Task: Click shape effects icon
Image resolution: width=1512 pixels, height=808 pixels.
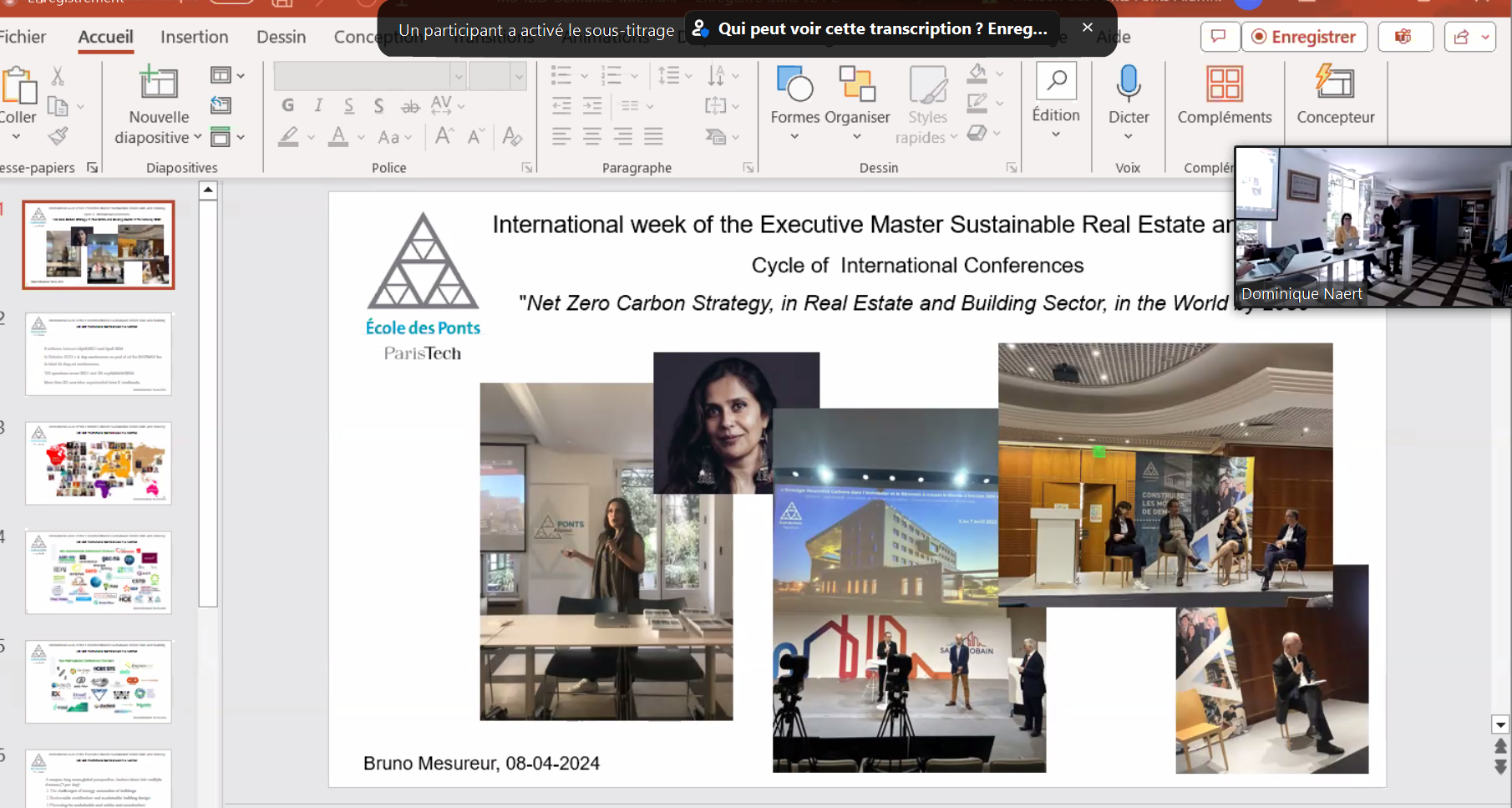Action: click(977, 134)
